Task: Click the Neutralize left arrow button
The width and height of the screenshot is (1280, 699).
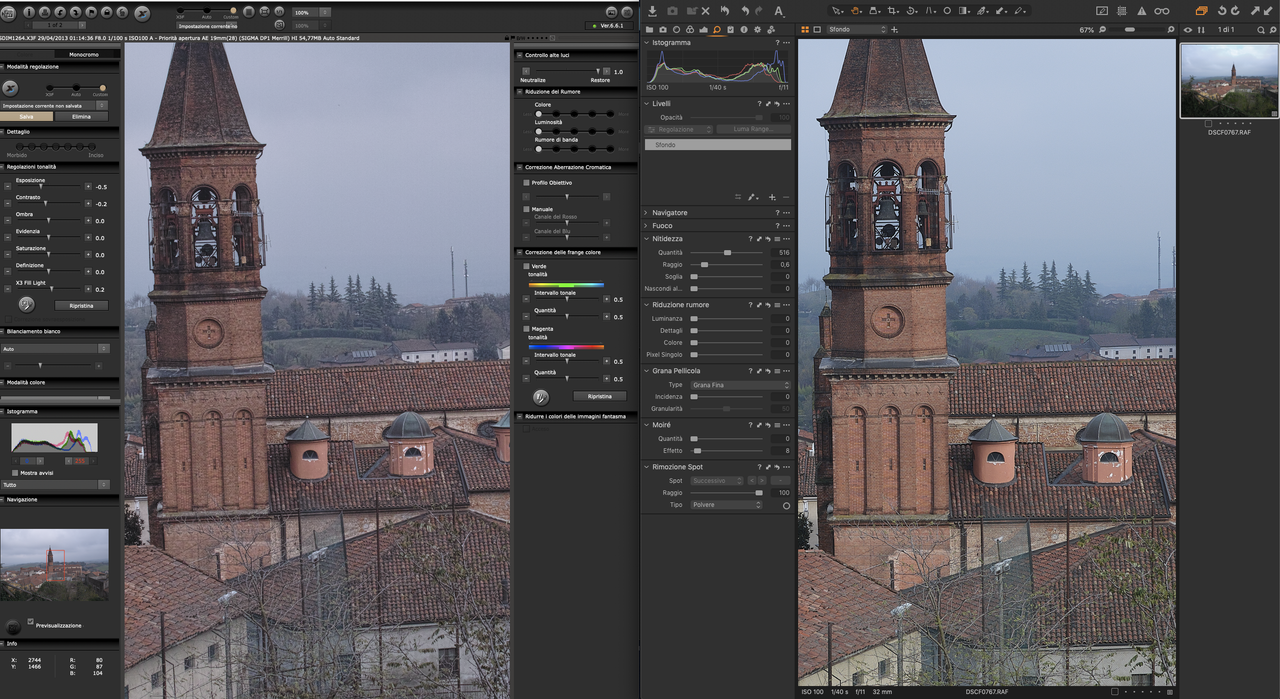Action: pyautogui.click(x=526, y=71)
